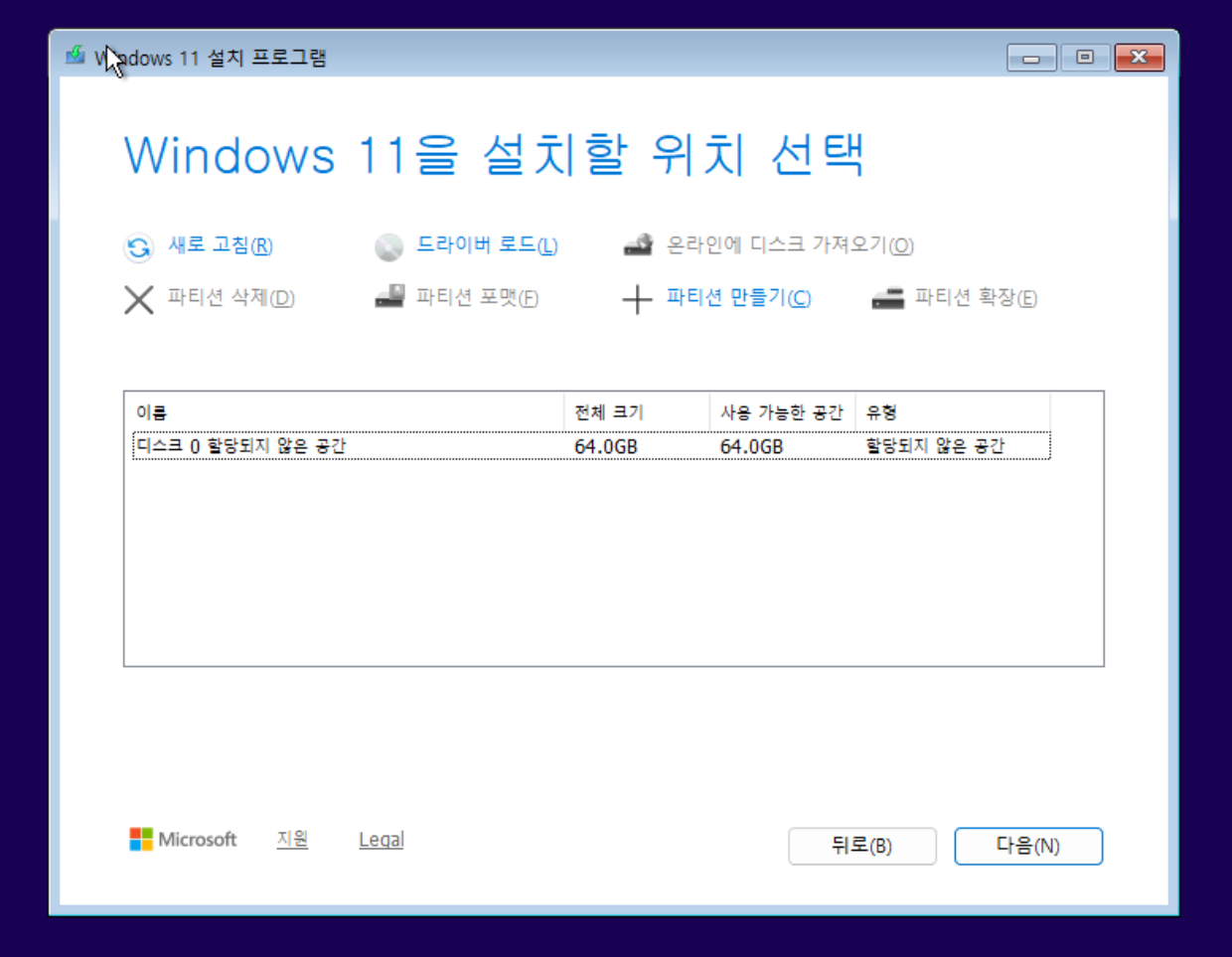Select the 디스크 0 할당되지 않은 공간 row
Image resolution: width=1232 pixels, height=957 pixels.
pos(591,446)
